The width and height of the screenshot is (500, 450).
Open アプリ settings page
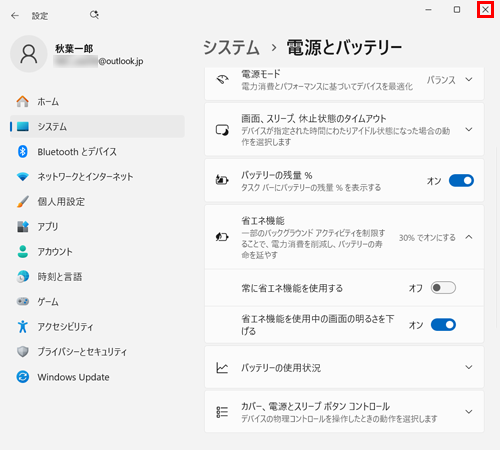pyautogui.click(x=97, y=227)
